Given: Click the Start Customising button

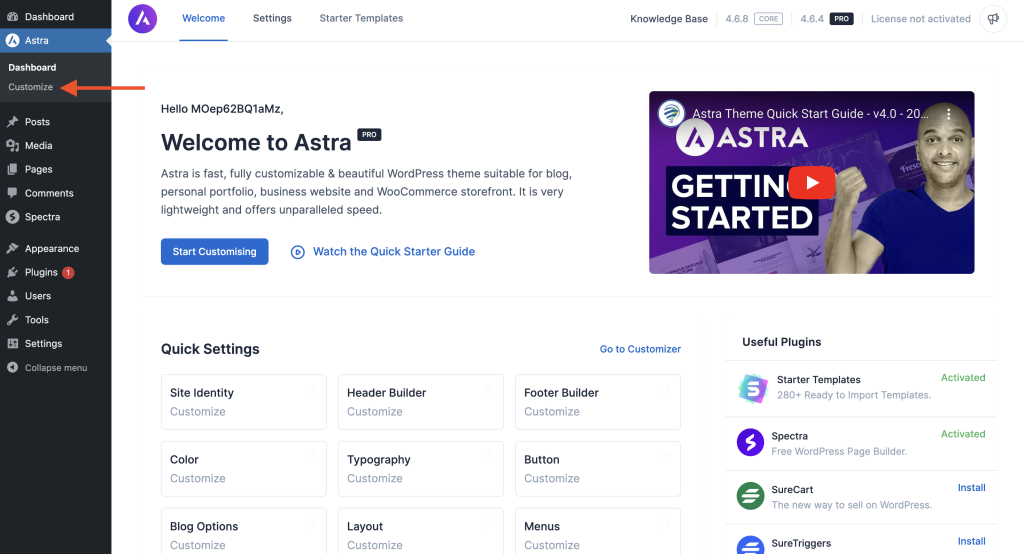Looking at the screenshot, I should pyautogui.click(x=214, y=252).
